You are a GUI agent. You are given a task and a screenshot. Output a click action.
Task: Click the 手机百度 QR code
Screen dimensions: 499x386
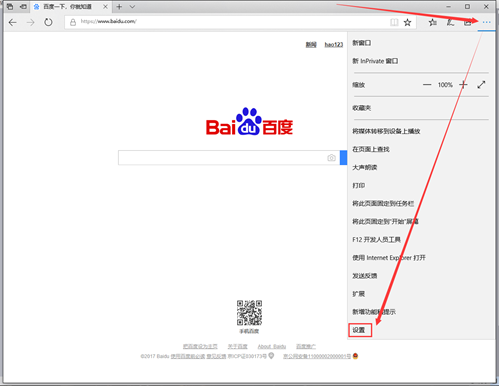click(x=249, y=313)
